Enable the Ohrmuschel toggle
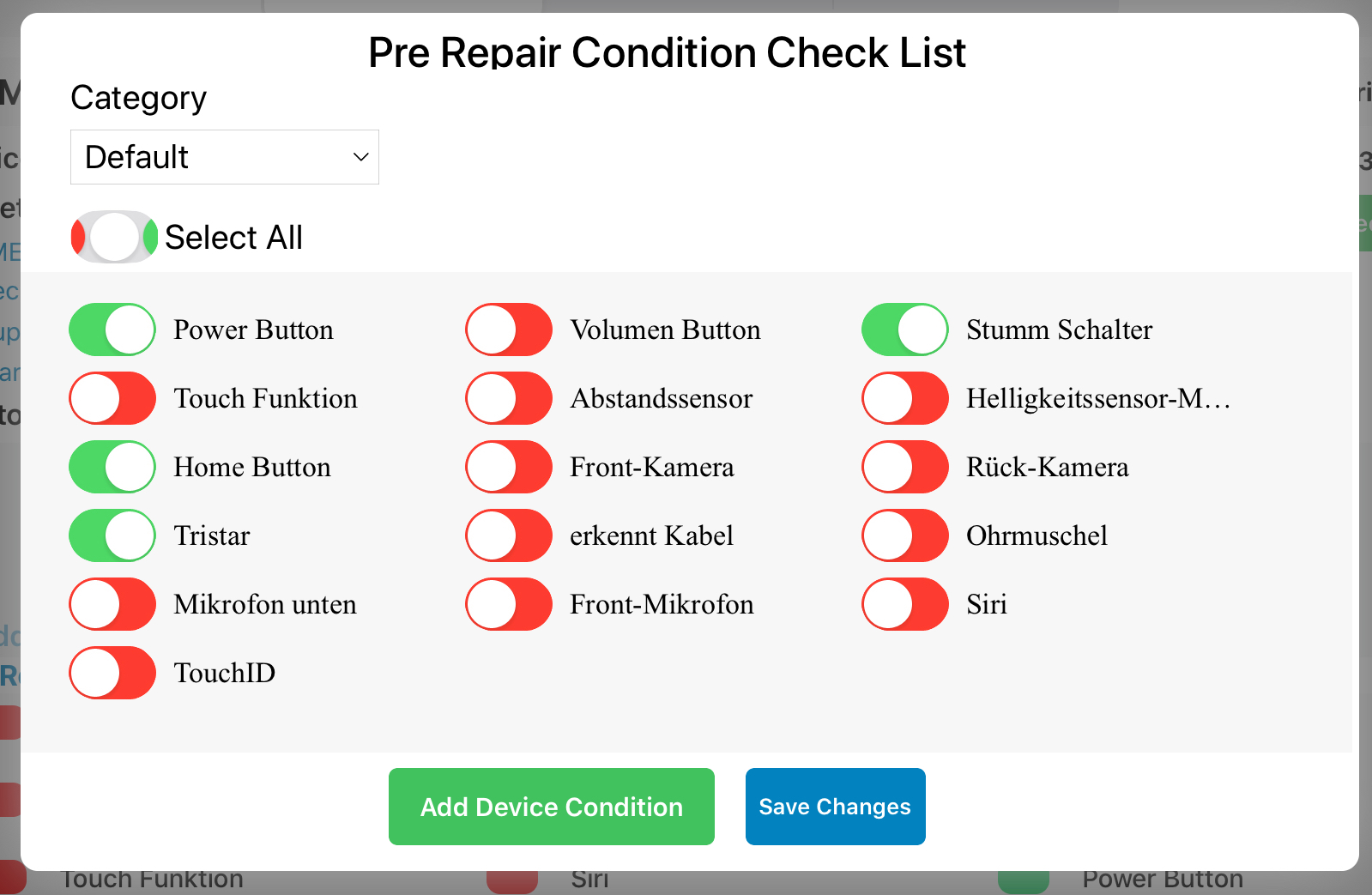Screen dimensions: 1372x895 point(905,535)
